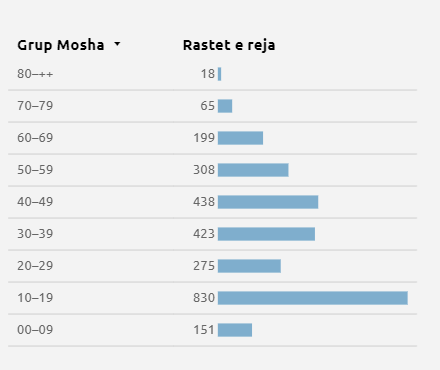Select the 30–39 age group row
440x370 pixels.
pos(212,234)
